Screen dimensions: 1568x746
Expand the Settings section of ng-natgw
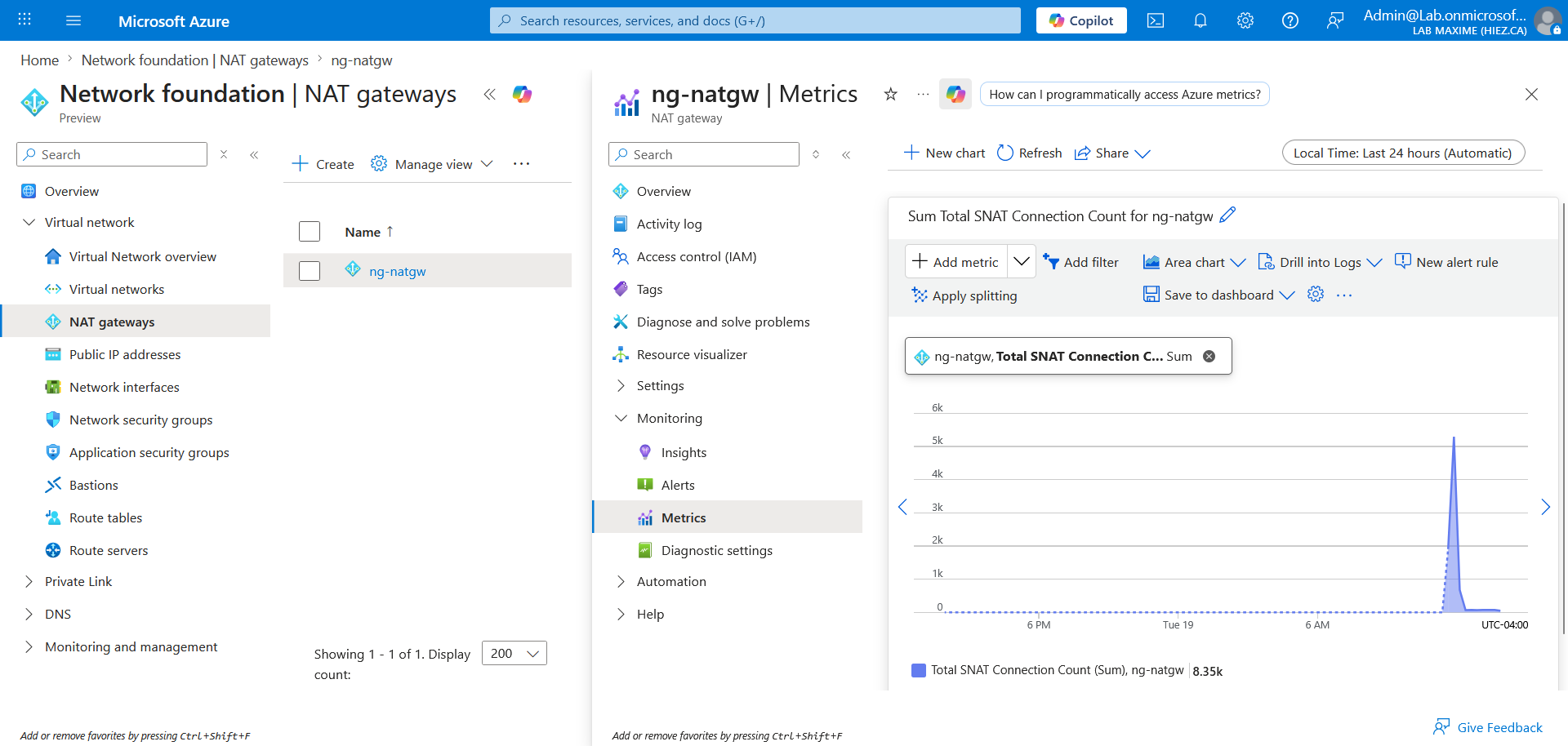pyautogui.click(x=621, y=385)
